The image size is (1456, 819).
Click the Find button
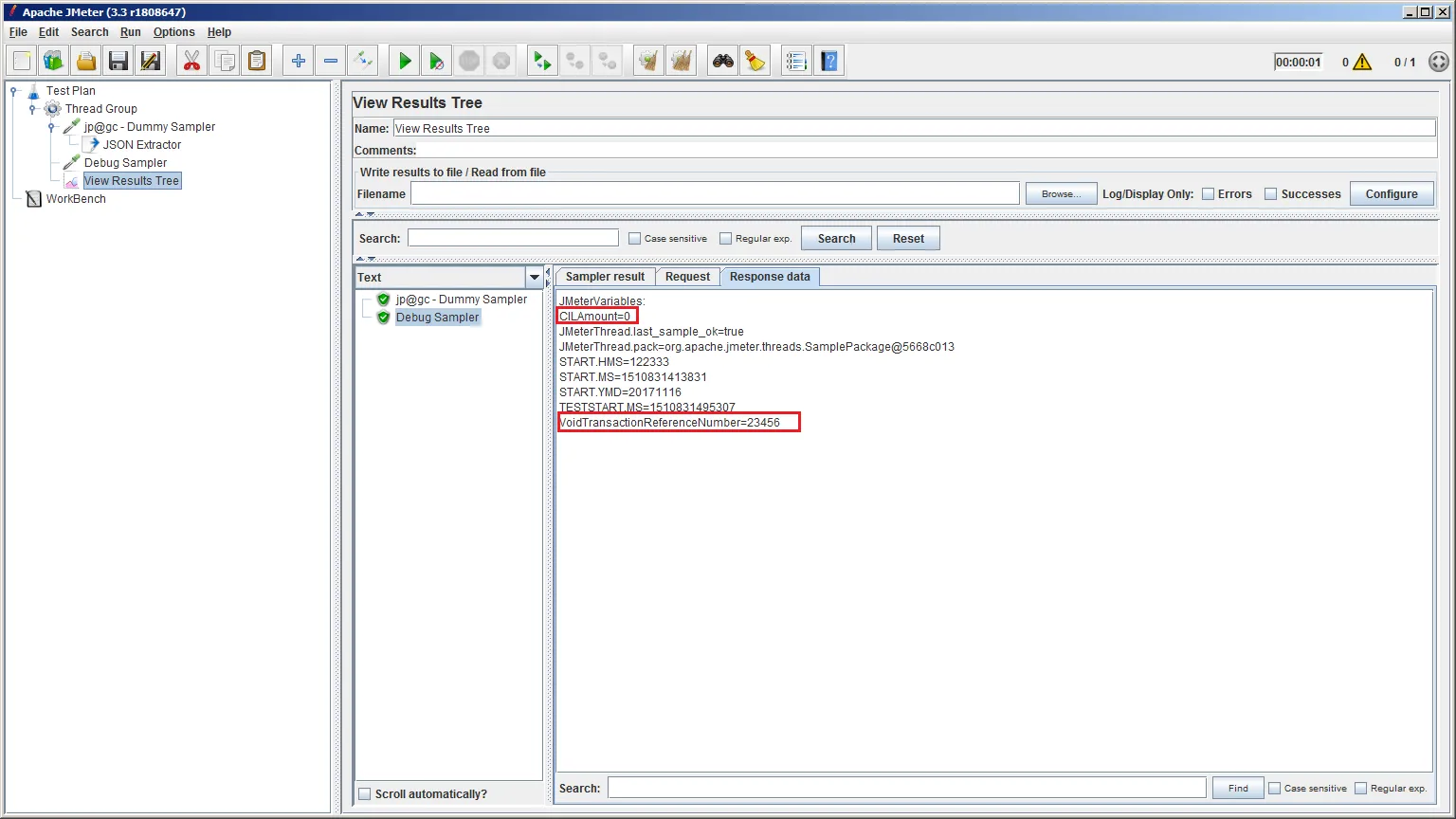[1238, 789]
